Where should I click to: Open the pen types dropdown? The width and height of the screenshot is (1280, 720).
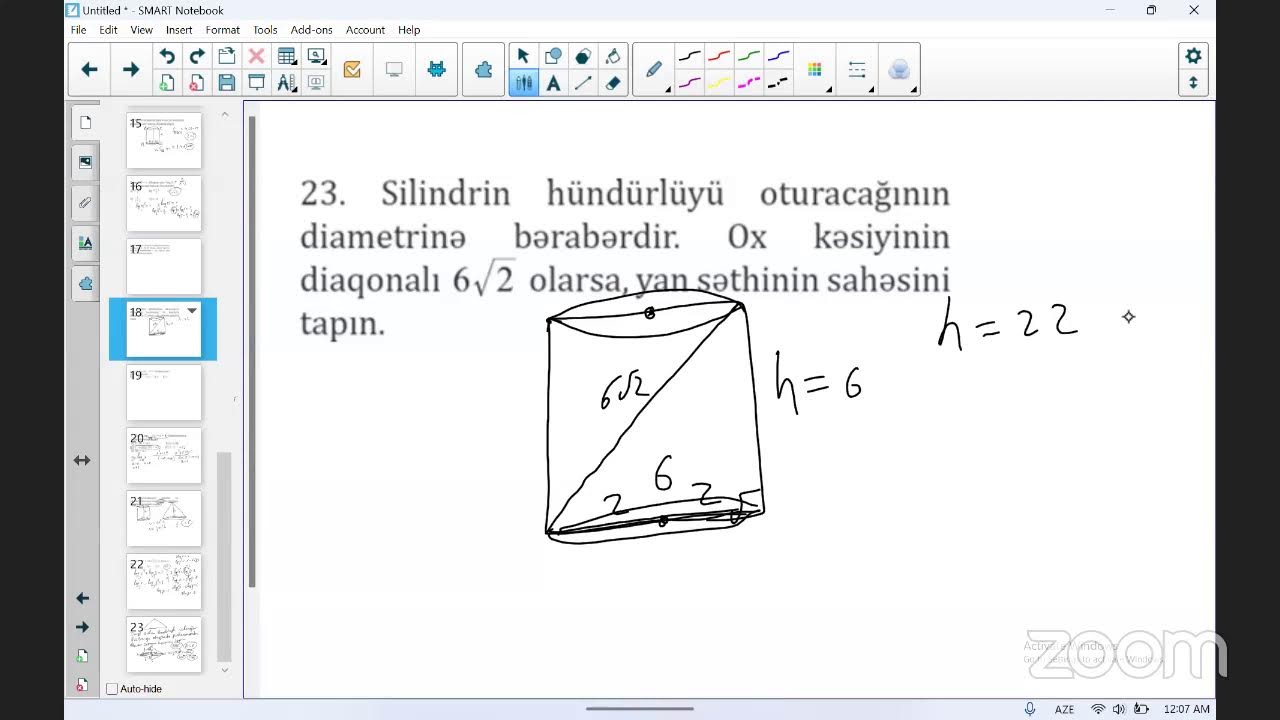(x=655, y=70)
